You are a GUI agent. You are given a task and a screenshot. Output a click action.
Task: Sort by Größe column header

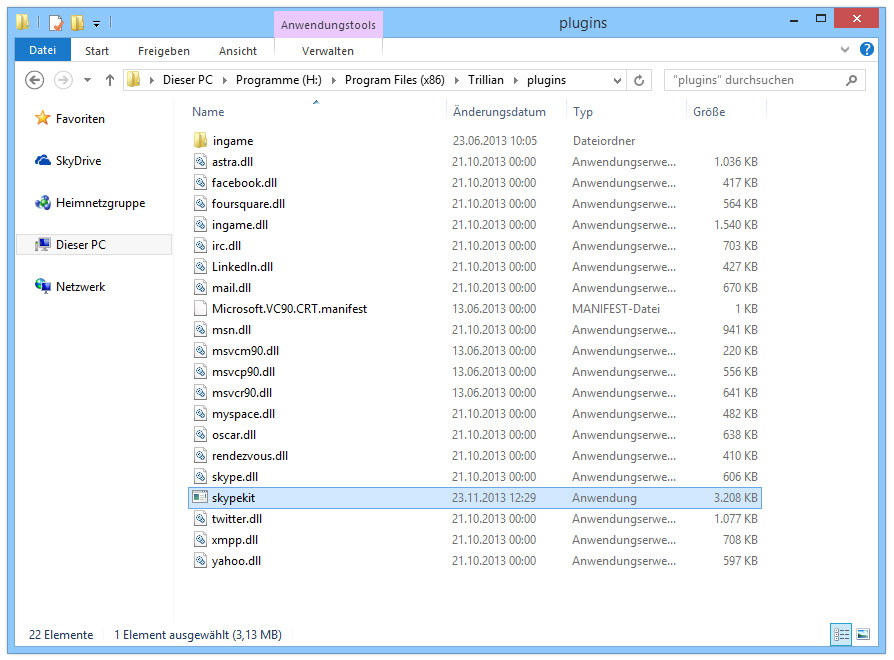(x=709, y=112)
